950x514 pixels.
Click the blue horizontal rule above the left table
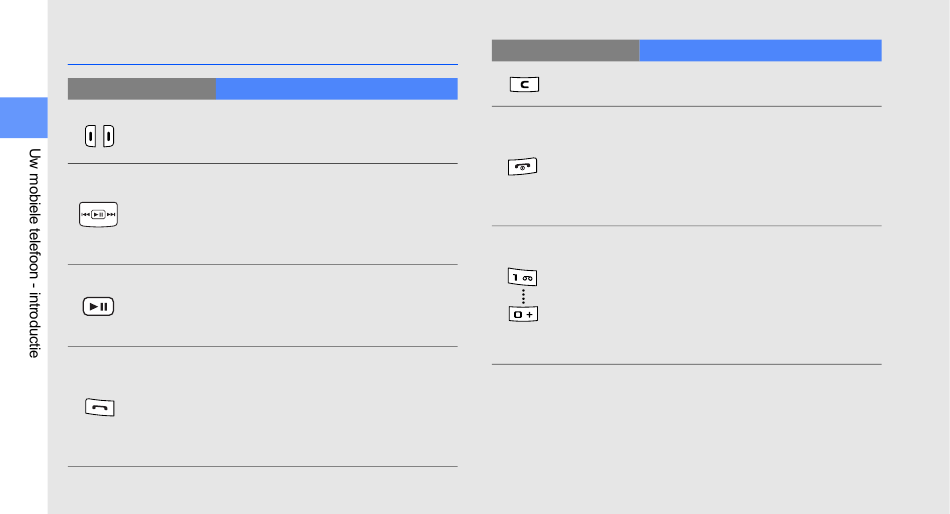pos(263,64)
